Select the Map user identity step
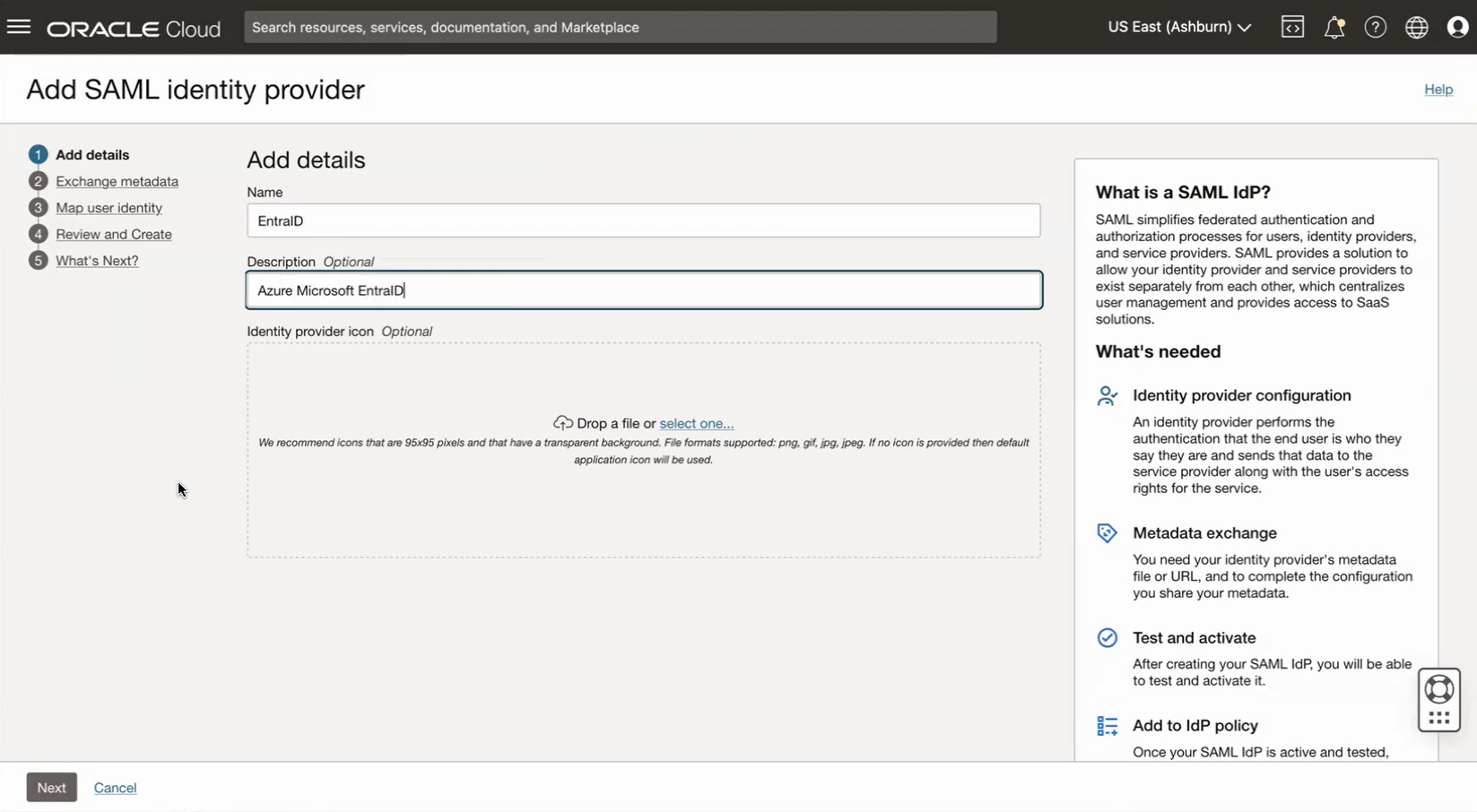Image resolution: width=1477 pixels, height=812 pixels. tap(109, 207)
